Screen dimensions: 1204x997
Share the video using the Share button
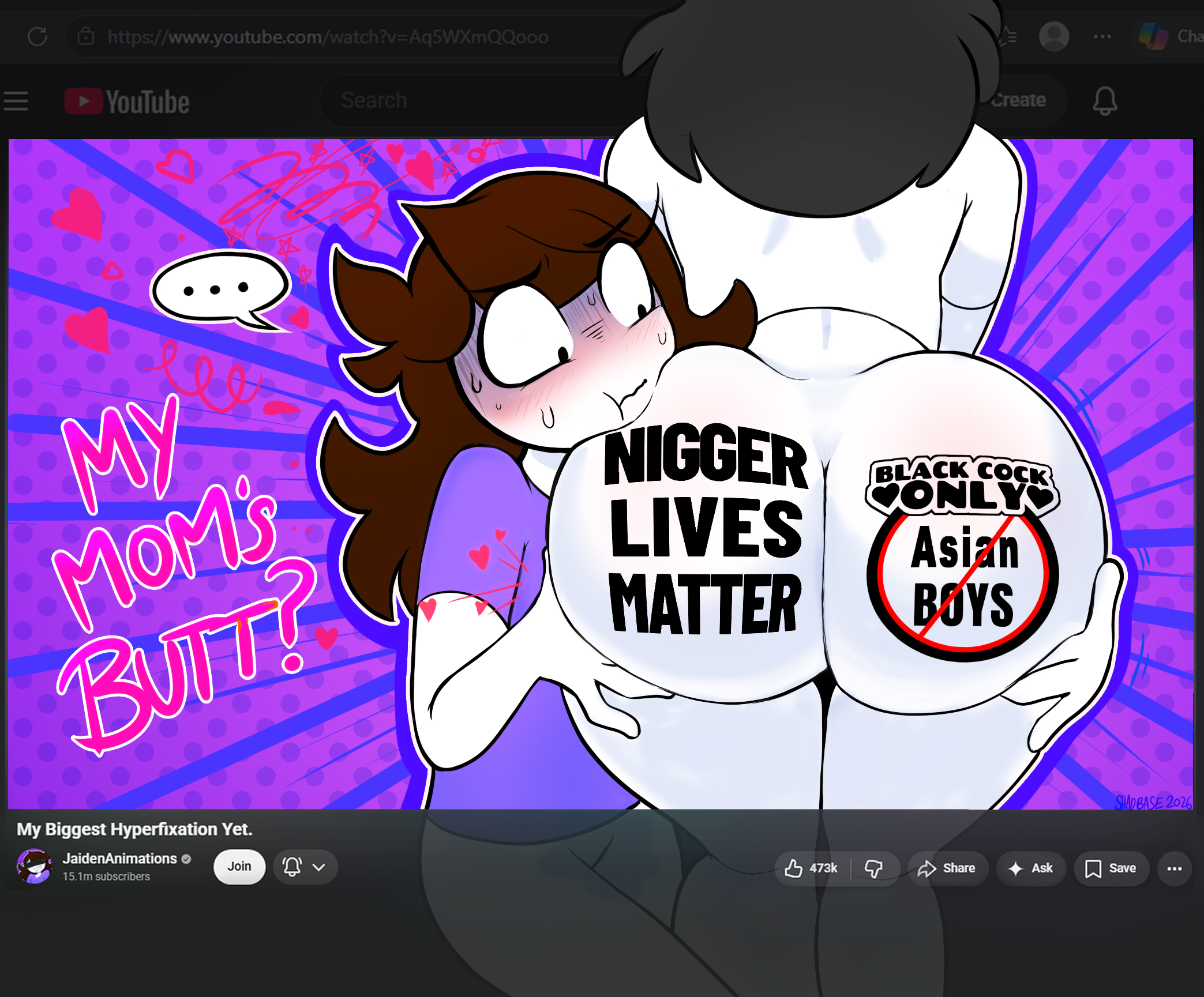pos(947,868)
